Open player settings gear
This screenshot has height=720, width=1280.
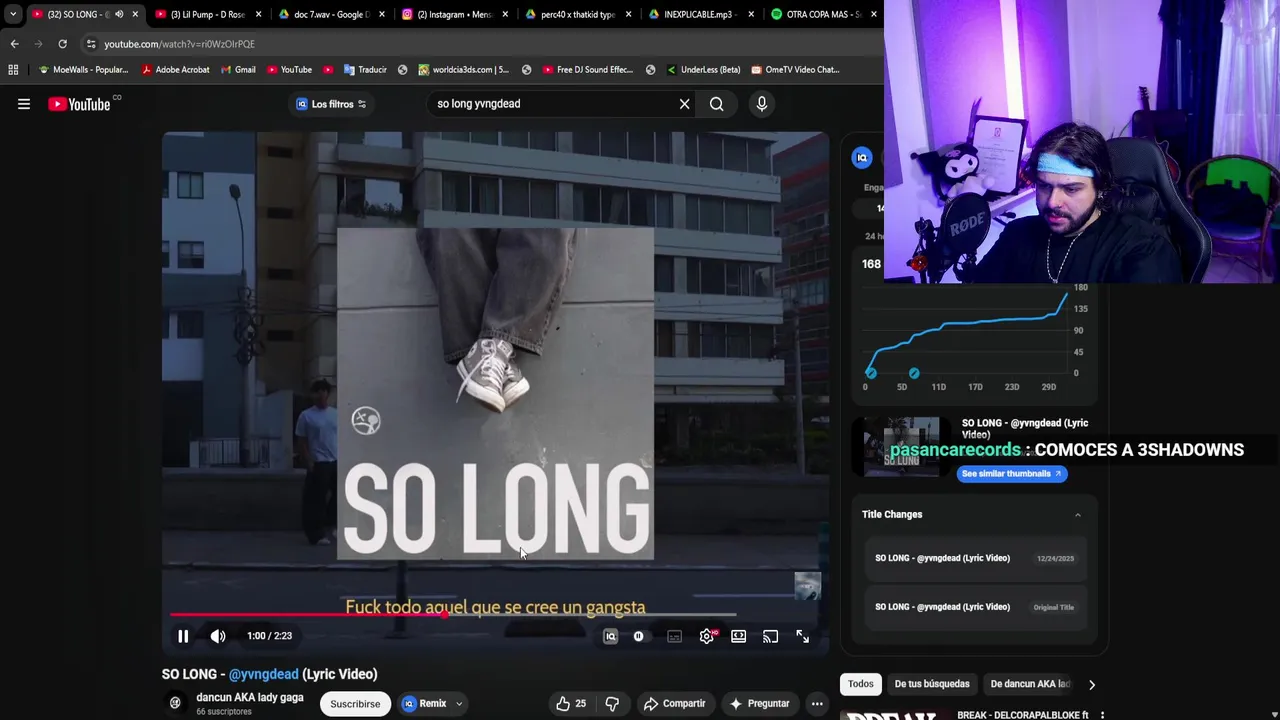[707, 636]
